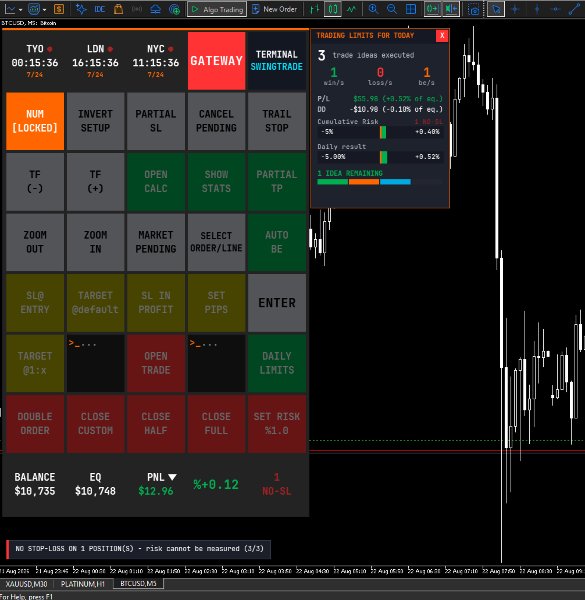Click the 1 NO-SL red indicator

click(277, 484)
